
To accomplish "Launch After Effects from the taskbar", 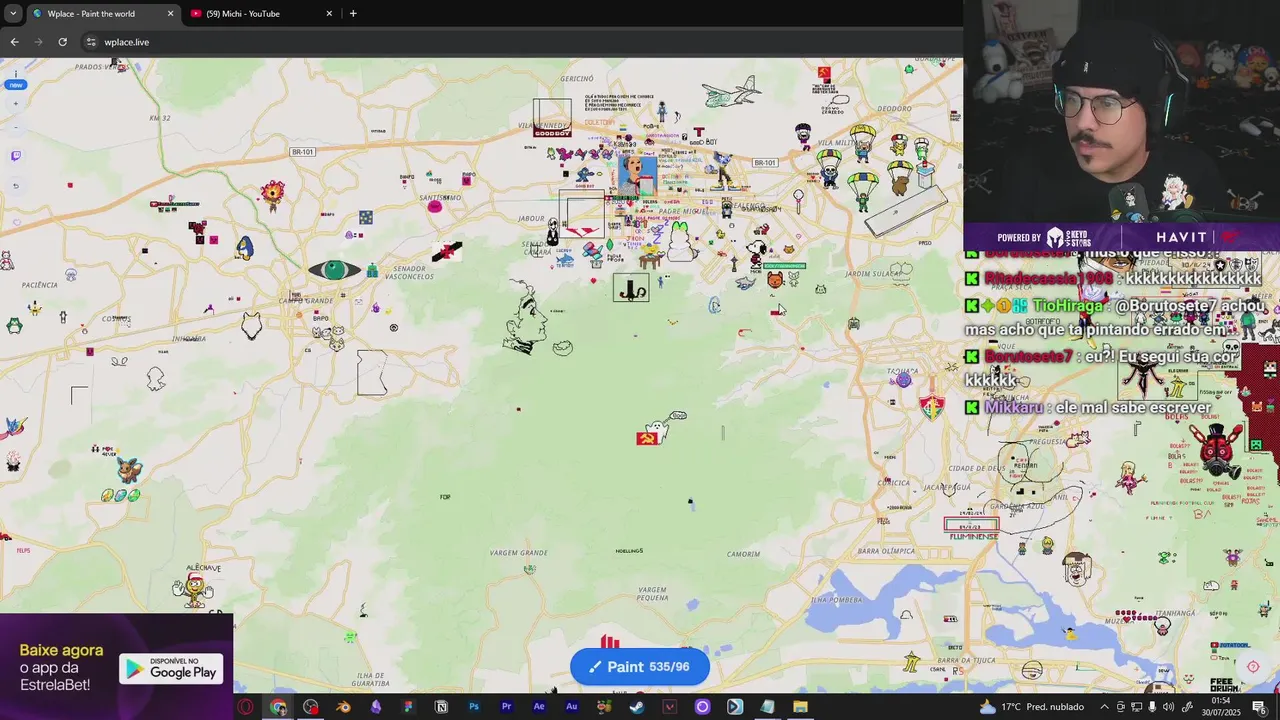I will click(539, 707).
